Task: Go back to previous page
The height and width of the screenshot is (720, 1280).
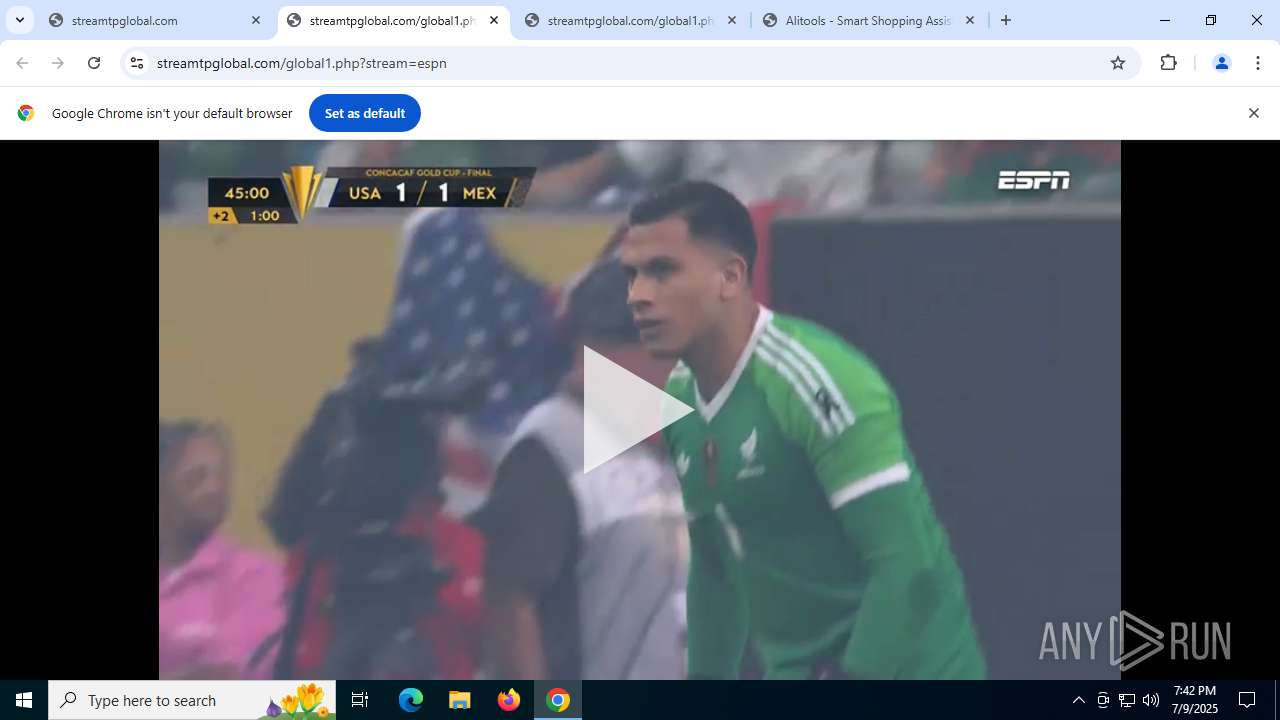Action: [22, 63]
